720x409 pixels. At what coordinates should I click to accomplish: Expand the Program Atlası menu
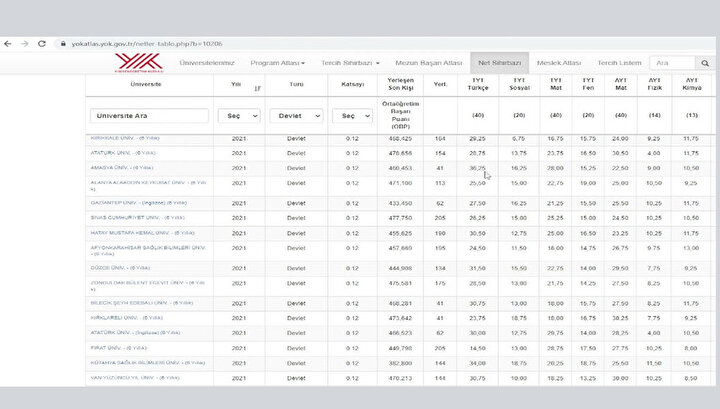[x=277, y=63]
